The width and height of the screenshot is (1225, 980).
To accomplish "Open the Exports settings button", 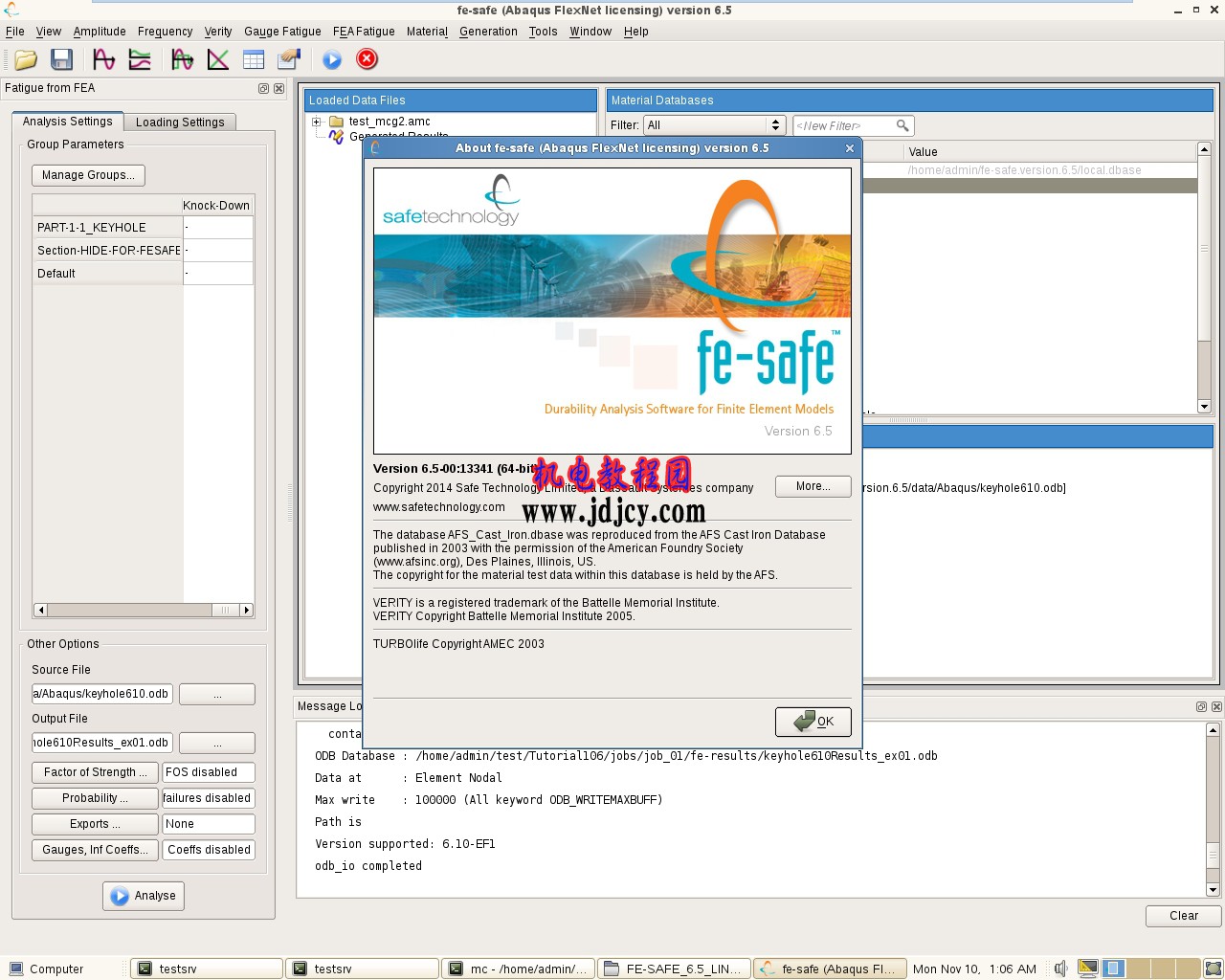I will click(x=95, y=824).
